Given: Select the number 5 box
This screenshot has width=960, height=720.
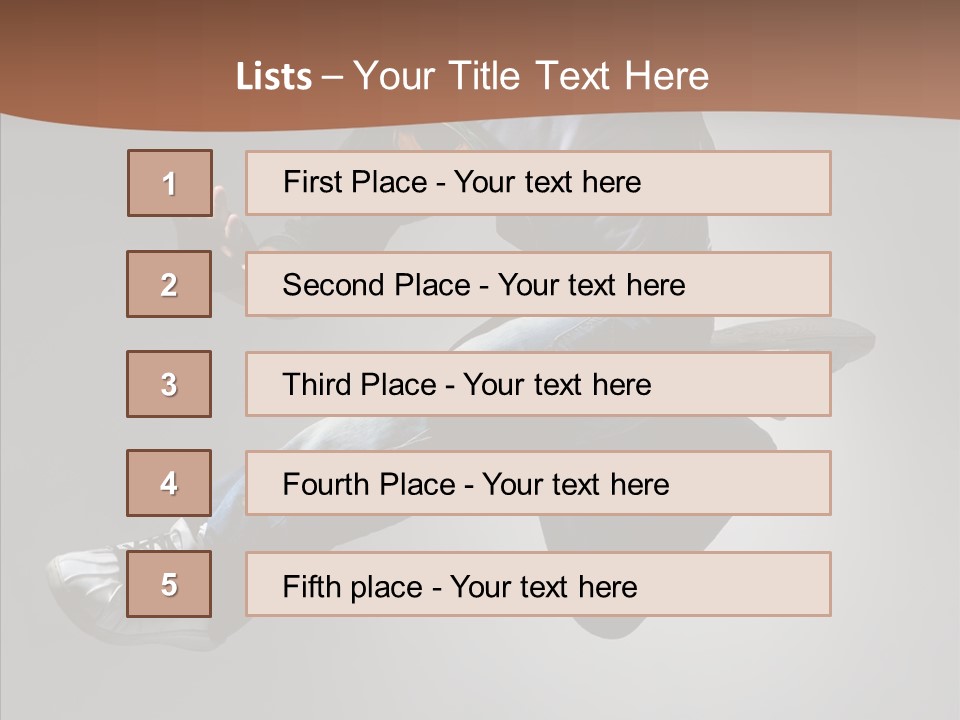Looking at the screenshot, I should pyautogui.click(x=169, y=583).
